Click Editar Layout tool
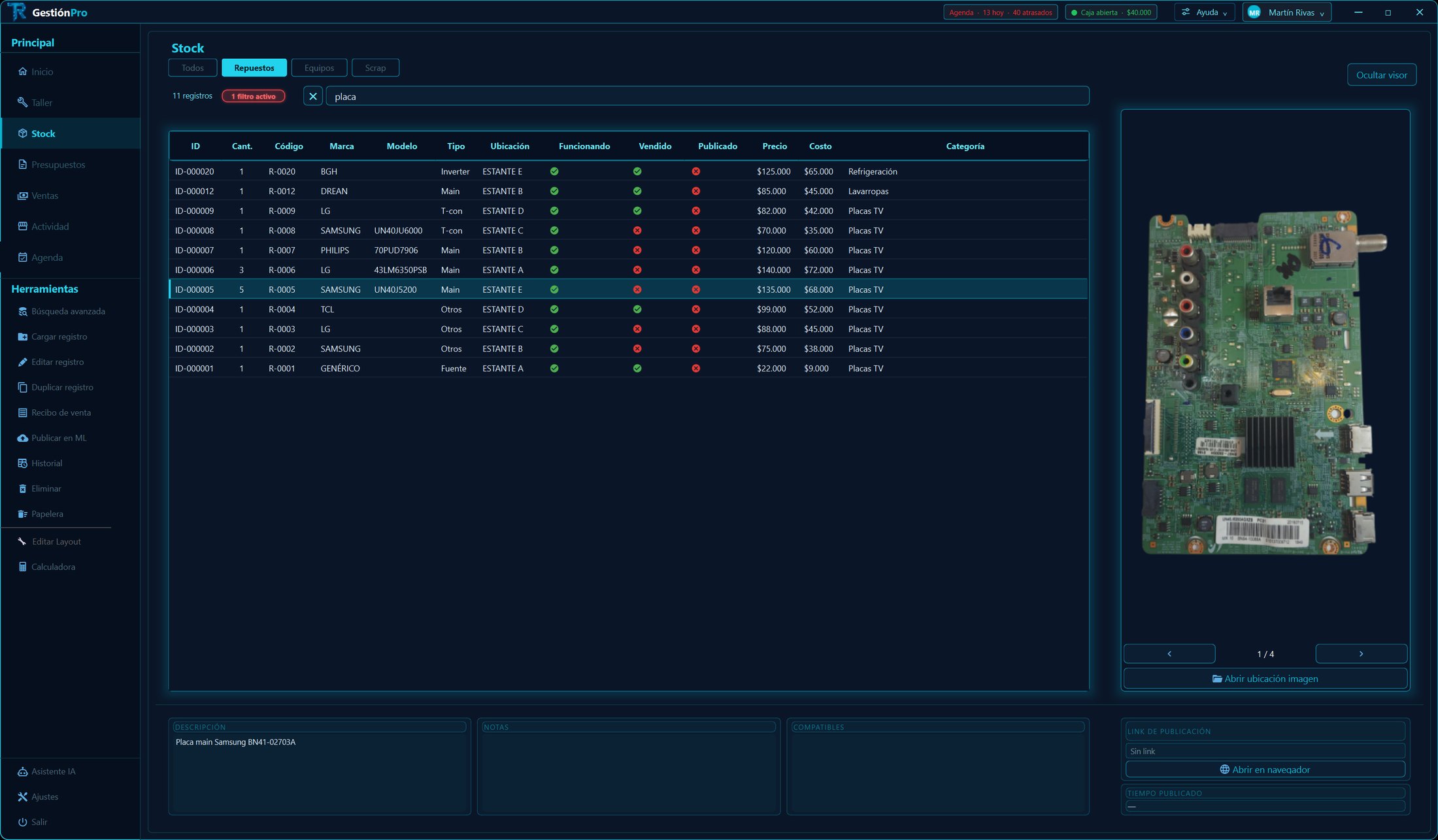 tap(49, 541)
